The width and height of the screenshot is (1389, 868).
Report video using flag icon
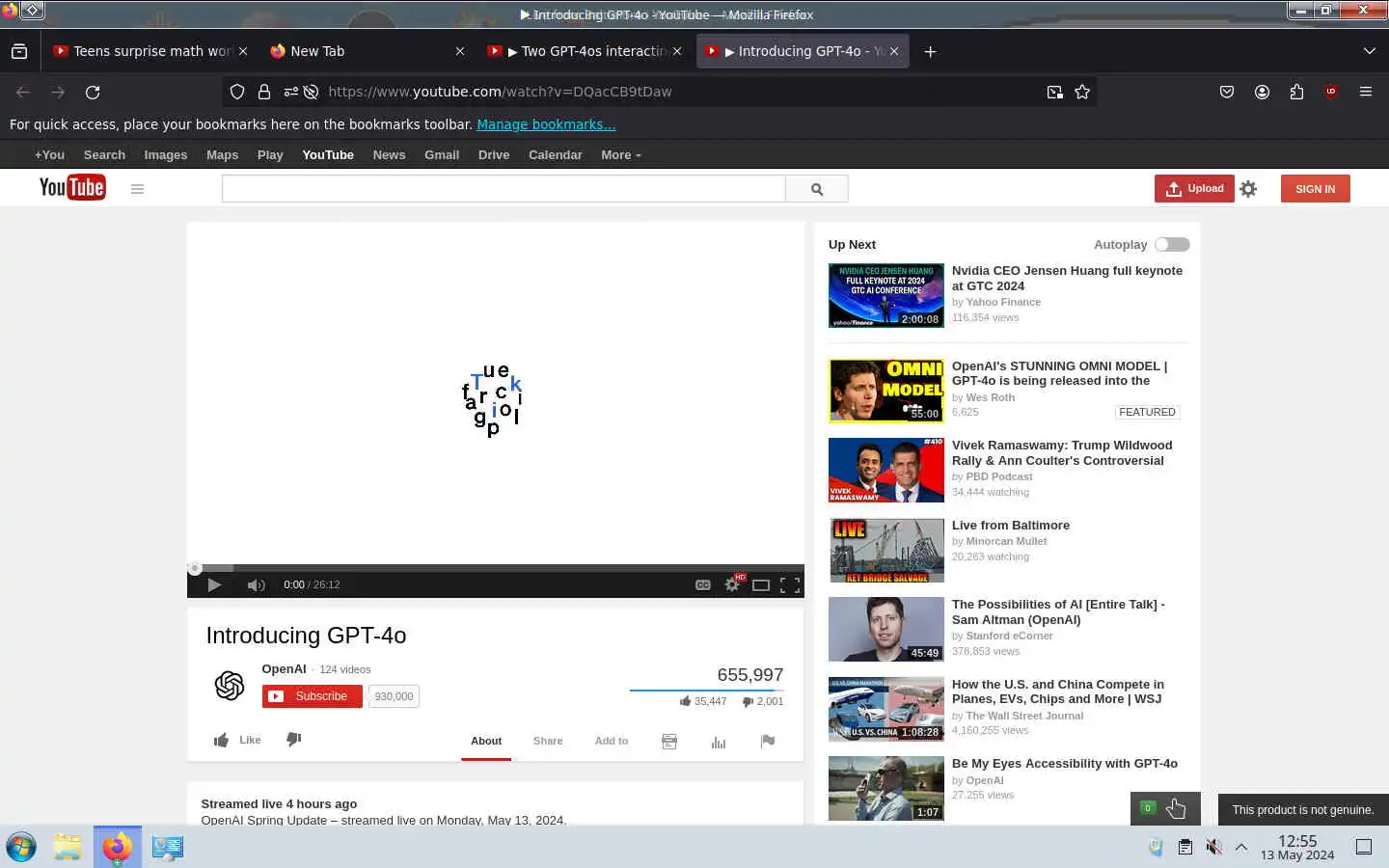point(768,741)
